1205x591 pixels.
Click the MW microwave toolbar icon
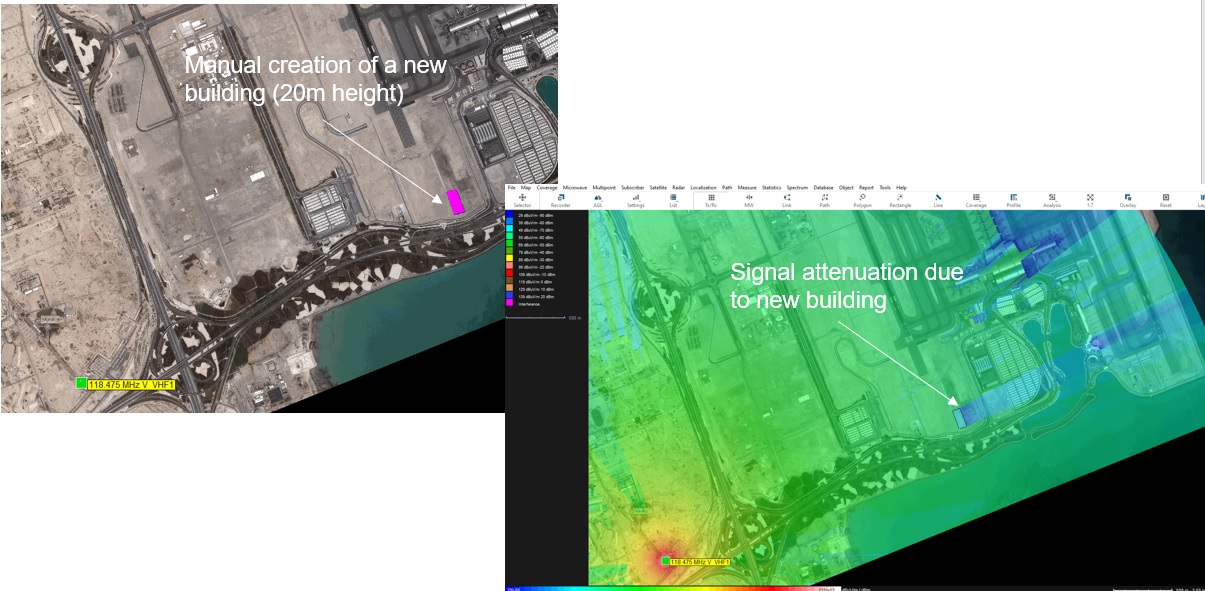click(749, 200)
